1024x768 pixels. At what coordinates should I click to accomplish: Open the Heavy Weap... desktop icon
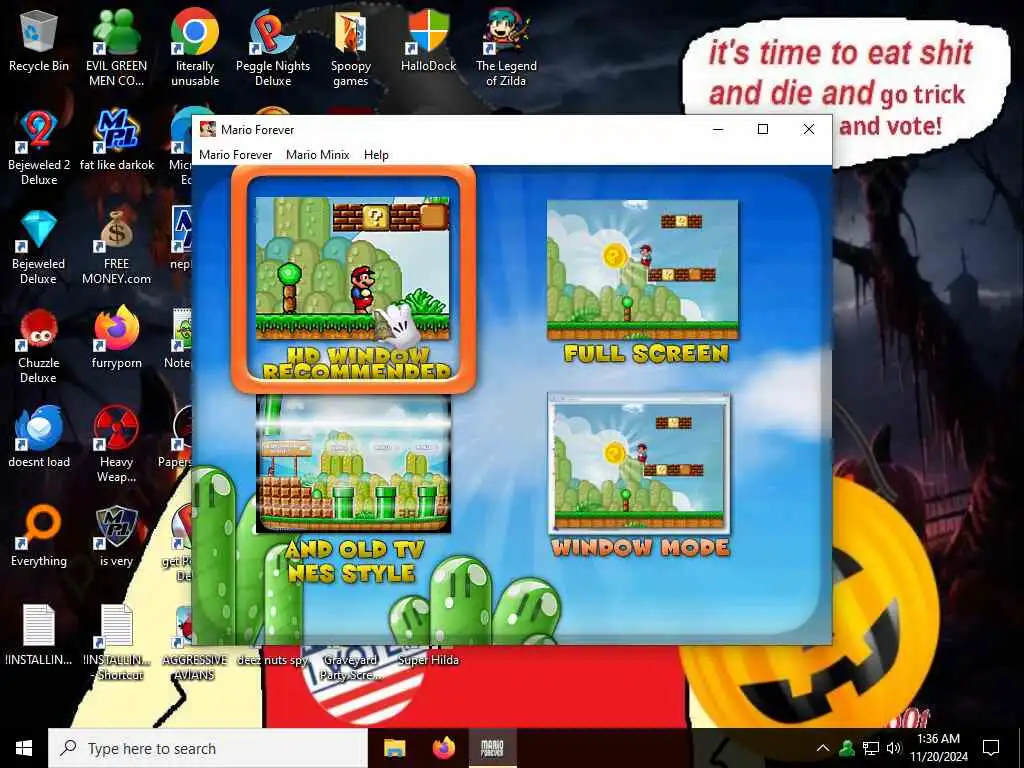pyautogui.click(x=116, y=445)
